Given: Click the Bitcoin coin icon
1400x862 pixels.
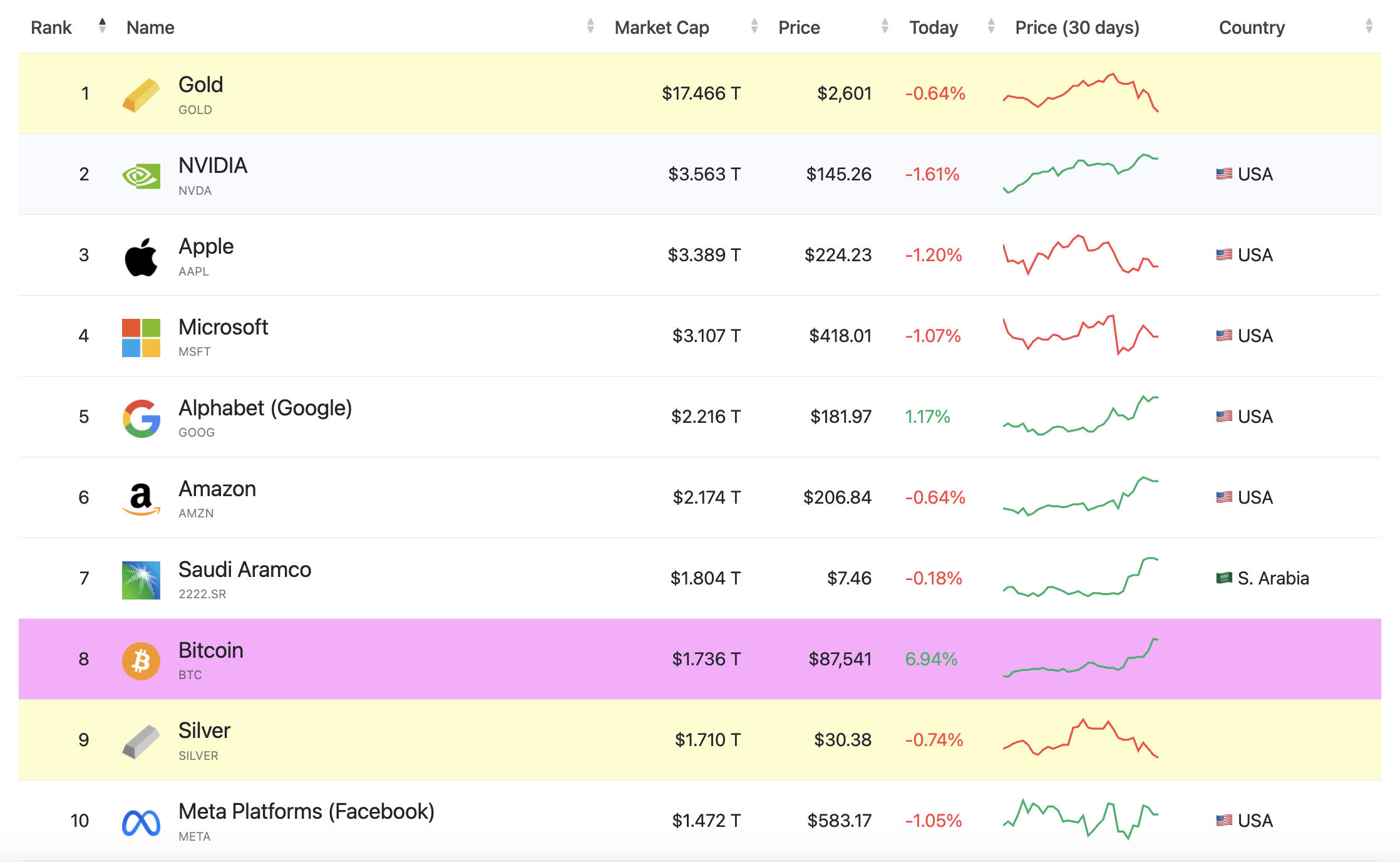Looking at the screenshot, I should click(141, 661).
